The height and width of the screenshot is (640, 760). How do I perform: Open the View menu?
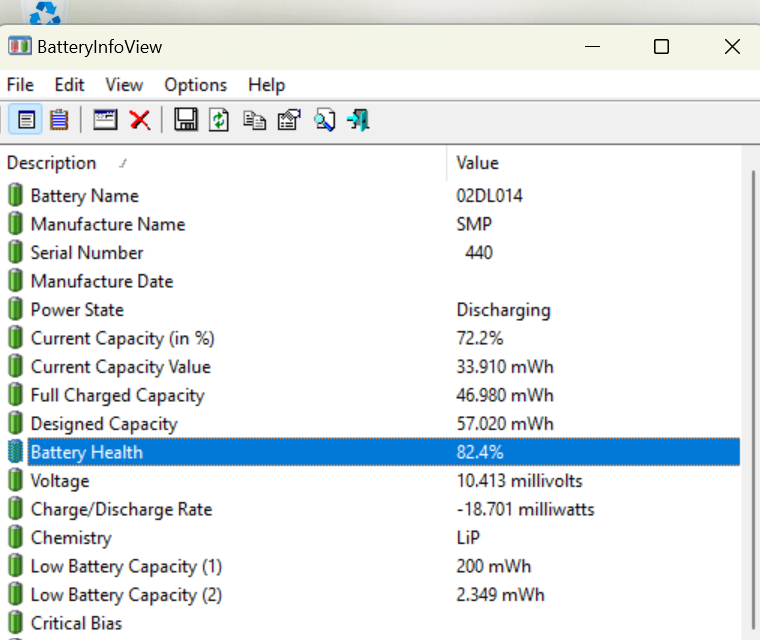124,85
